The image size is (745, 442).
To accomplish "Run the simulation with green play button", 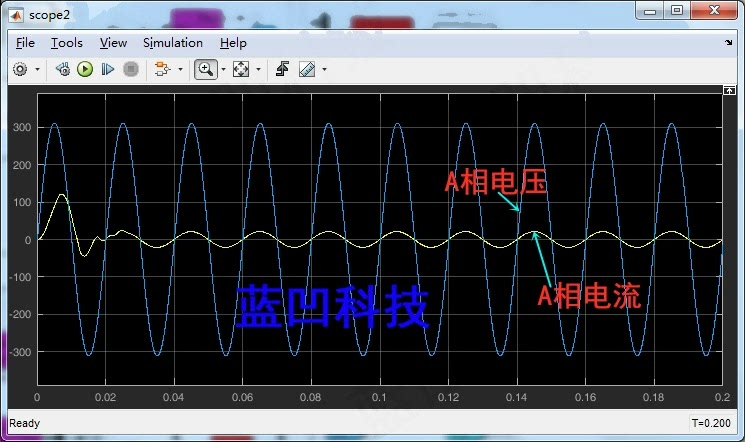I will (x=85, y=69).
